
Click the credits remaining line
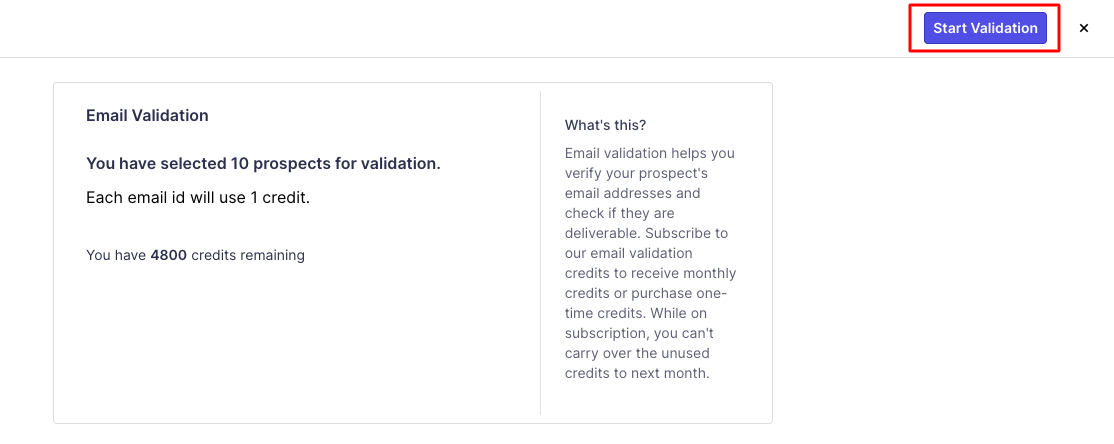click(x=195, y=255)
